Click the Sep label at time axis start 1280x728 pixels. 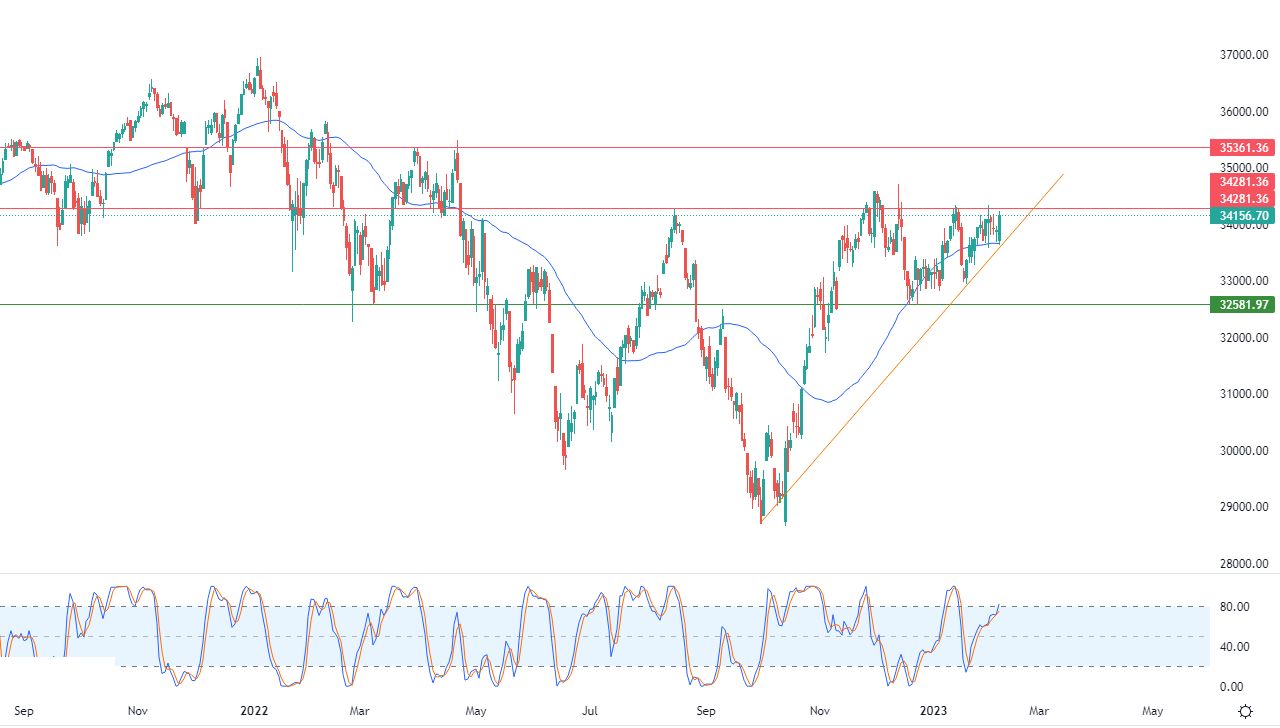(24, 711)
